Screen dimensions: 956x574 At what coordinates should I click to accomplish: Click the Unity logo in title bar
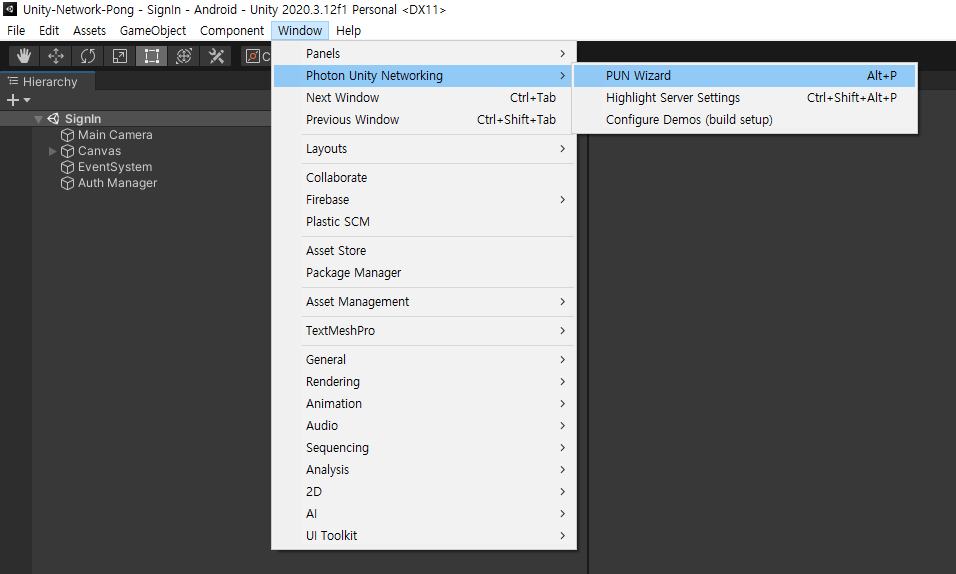(10, 9)
